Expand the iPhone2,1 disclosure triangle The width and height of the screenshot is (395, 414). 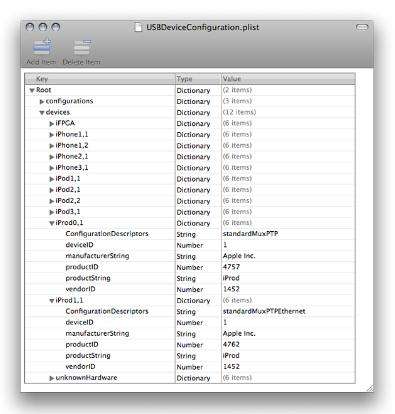[x=52, y=157]
